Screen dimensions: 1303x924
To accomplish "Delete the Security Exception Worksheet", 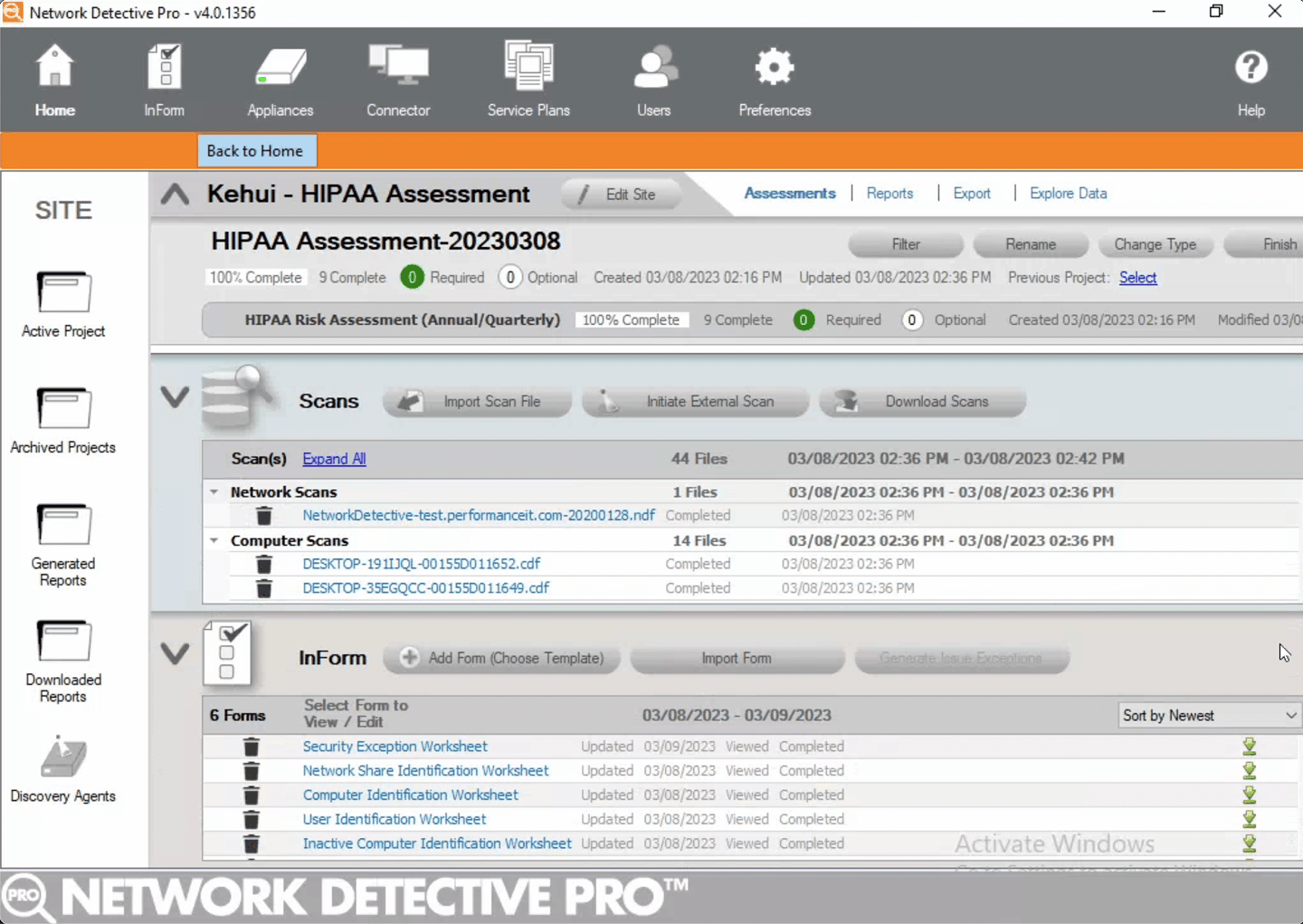I will [x=251, y=747].
